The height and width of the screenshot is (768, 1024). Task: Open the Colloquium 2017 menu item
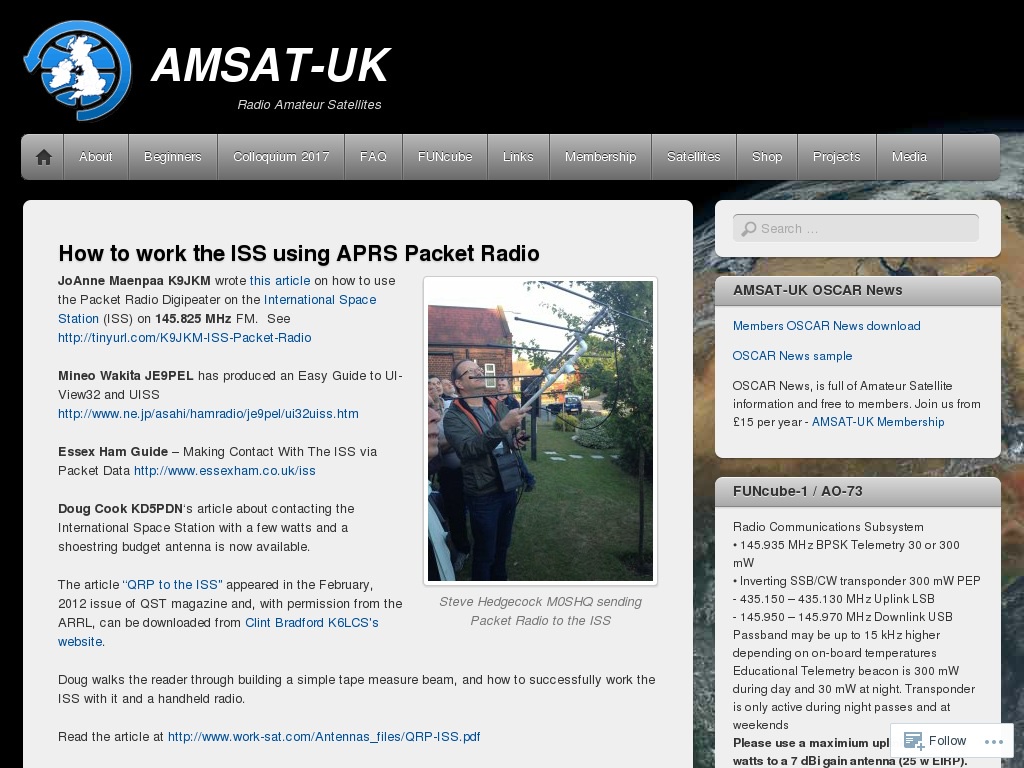click(x=281, y=157)
